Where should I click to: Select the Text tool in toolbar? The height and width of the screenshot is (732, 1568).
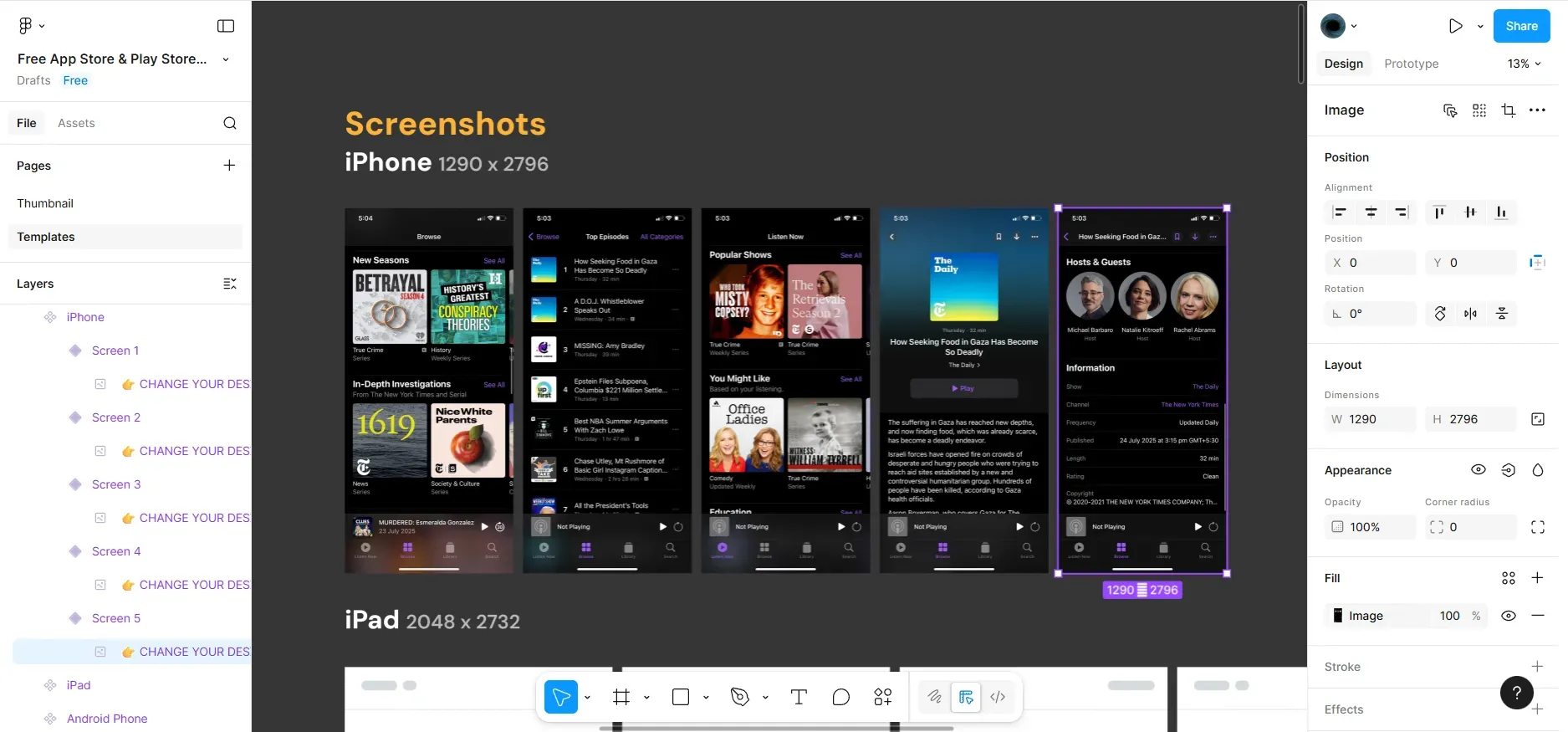[x=799, y=697]
